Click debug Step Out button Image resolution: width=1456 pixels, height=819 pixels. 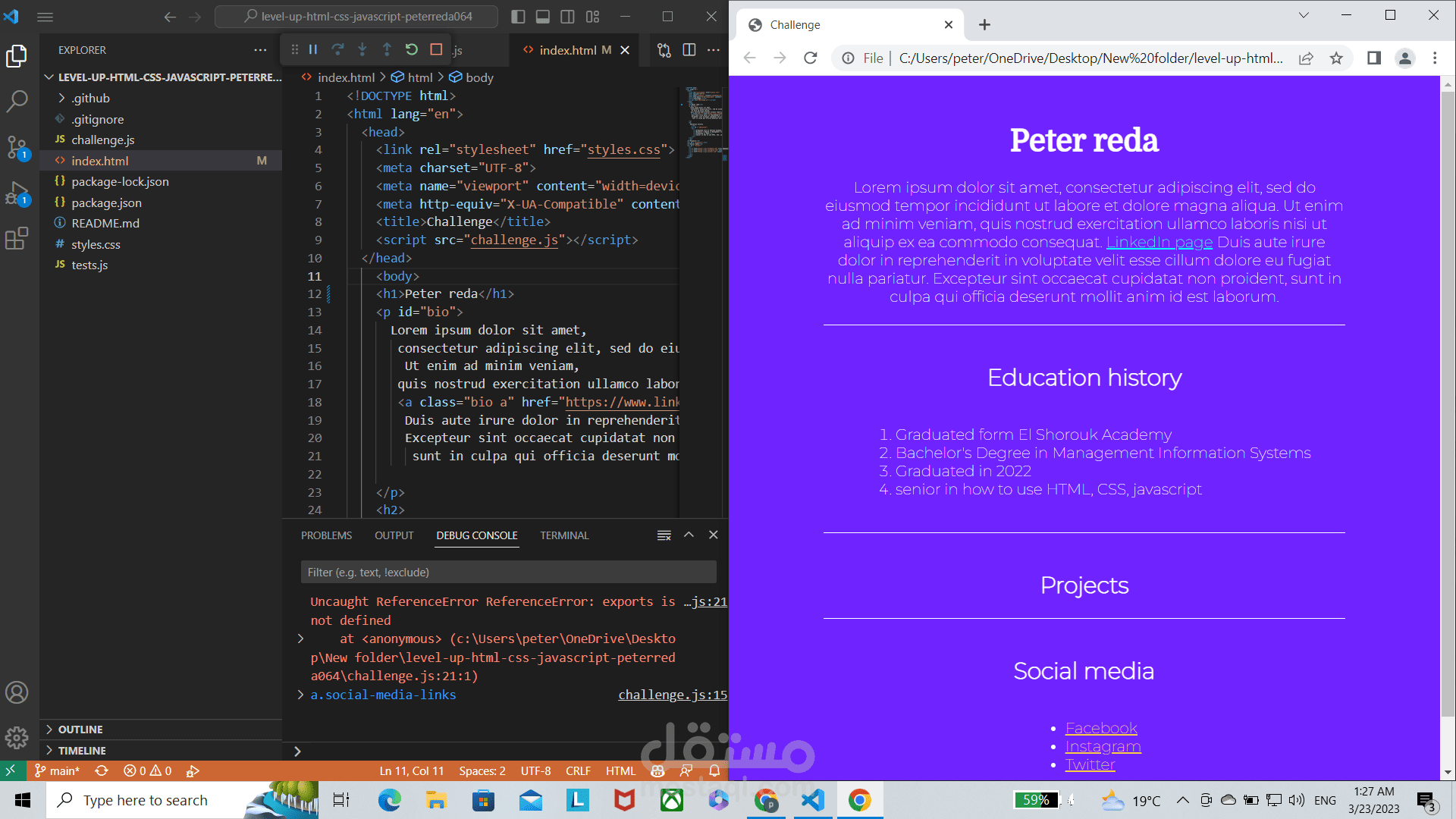click(x=387, y=49)
